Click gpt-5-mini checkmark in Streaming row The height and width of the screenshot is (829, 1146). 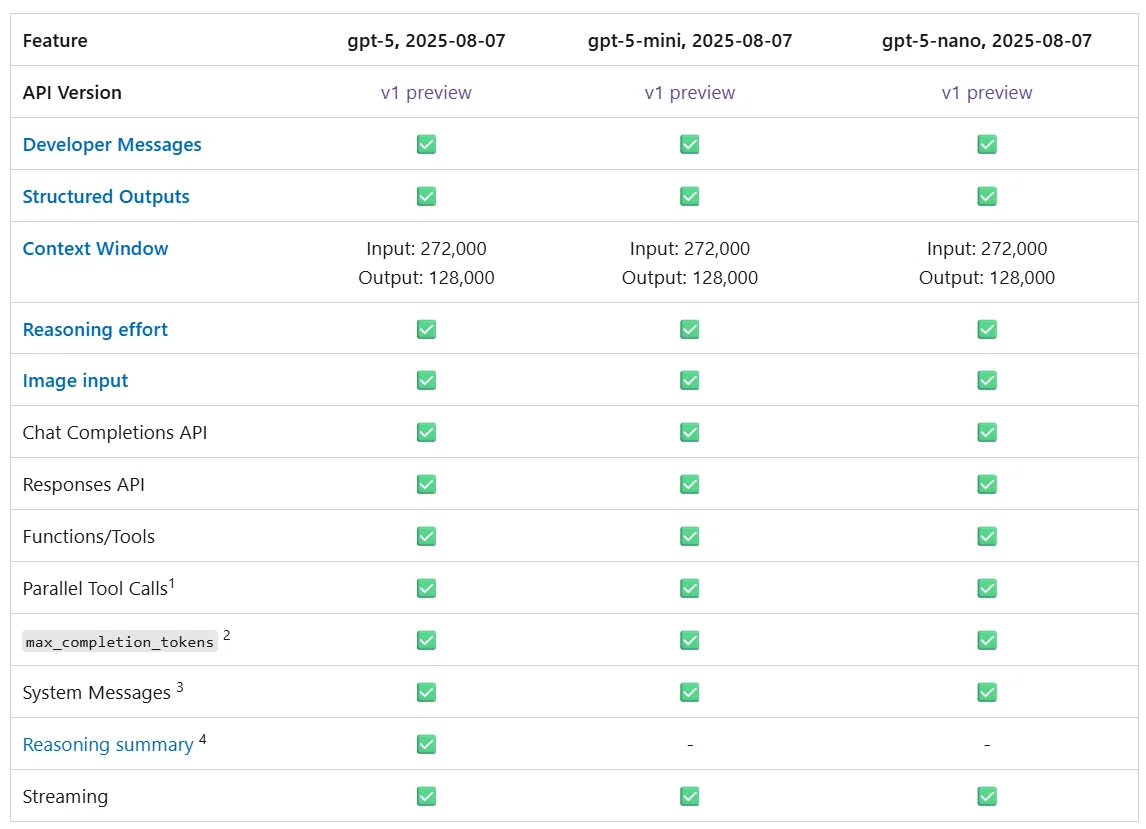[x=689, y=796]
